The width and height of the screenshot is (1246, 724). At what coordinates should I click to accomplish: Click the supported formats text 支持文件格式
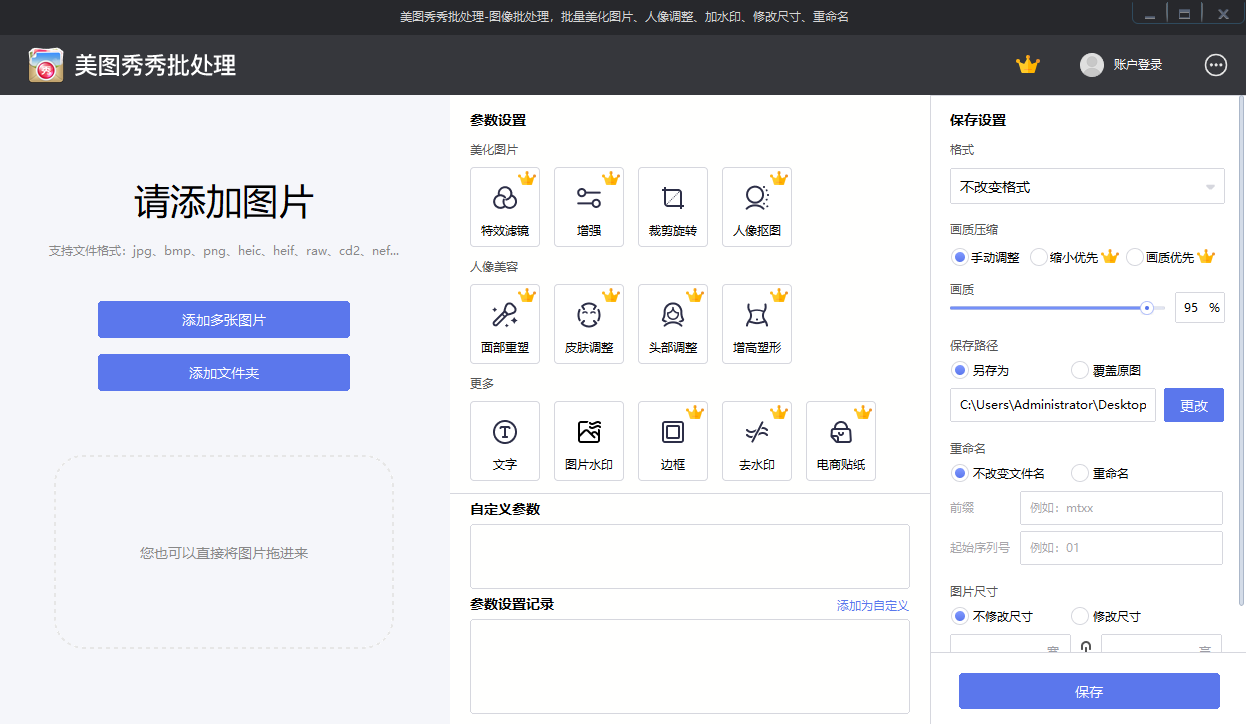pyautogui.click(x=224, y=251)
